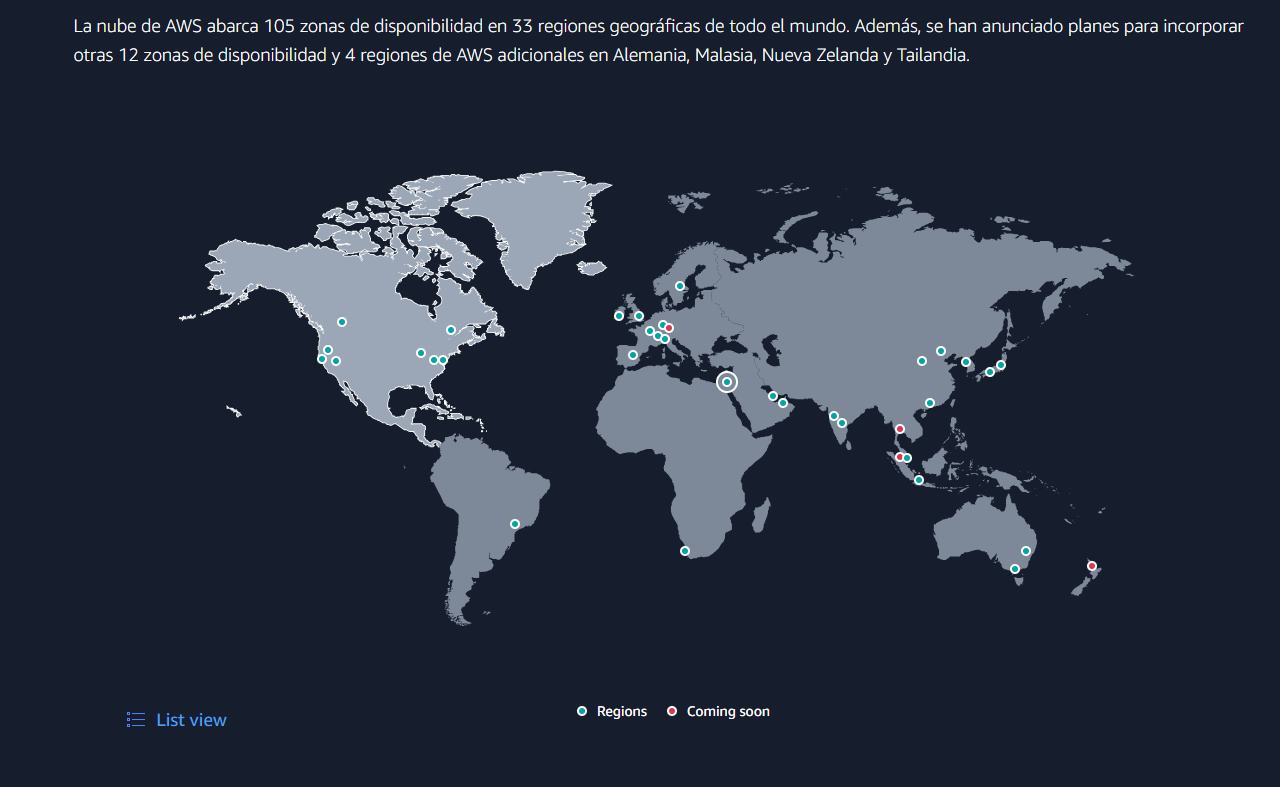1280x787 pixels.
Task: Click the red Thailand coming-soon dot
Action: (900, 429)
